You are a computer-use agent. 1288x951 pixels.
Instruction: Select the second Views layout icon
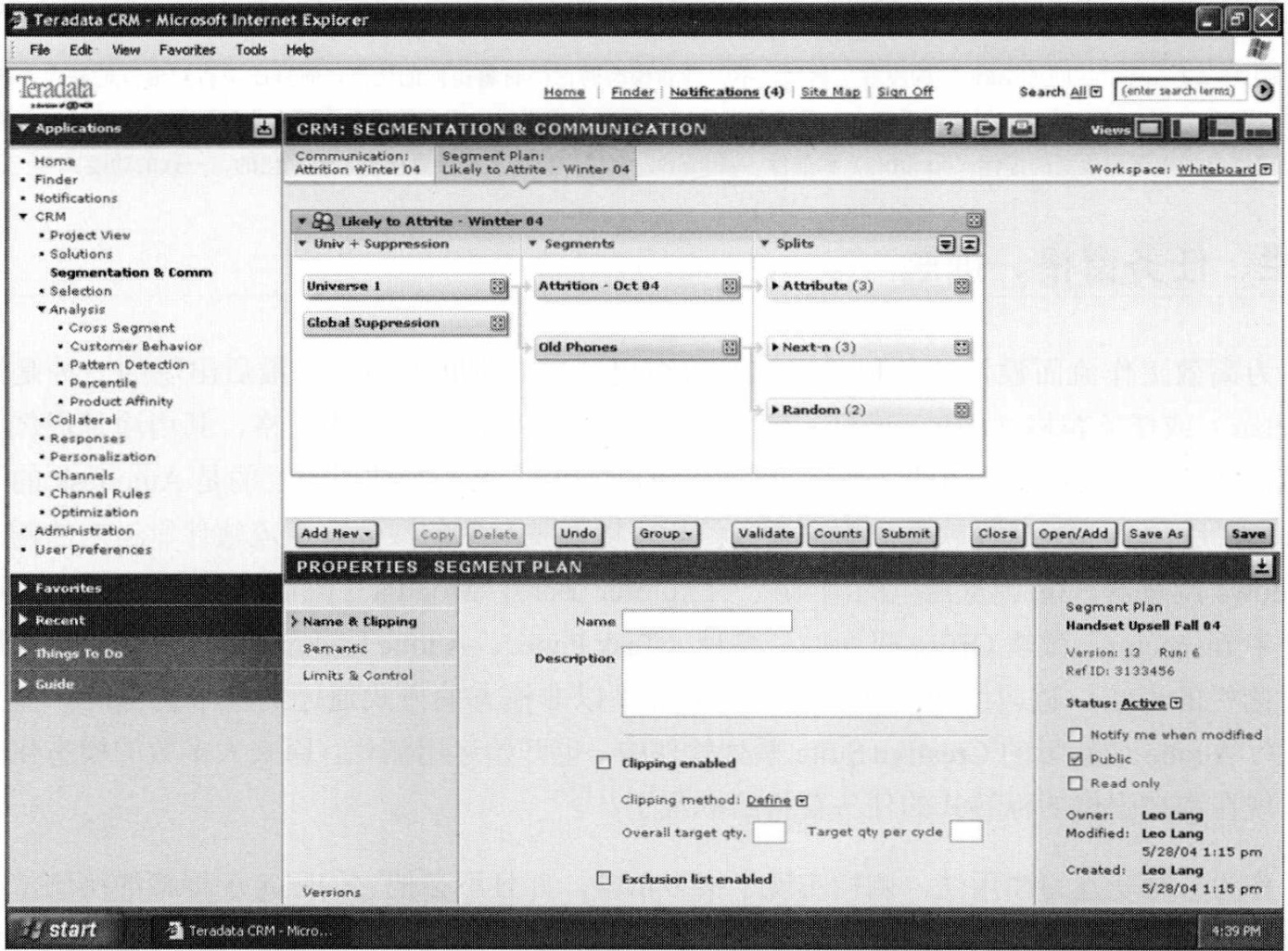tap(1185, 130)
